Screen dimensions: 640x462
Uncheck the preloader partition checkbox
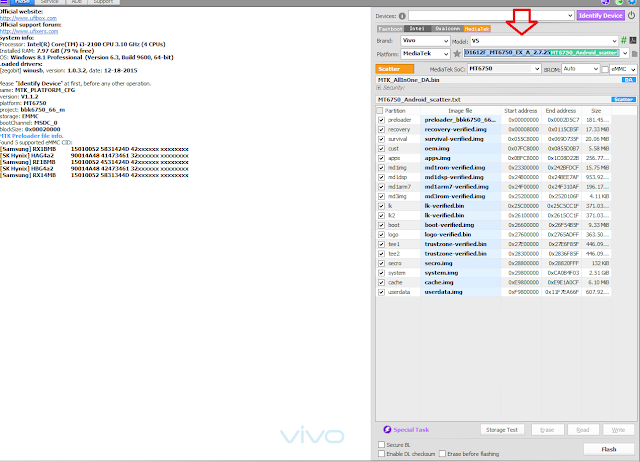coord(381,120)
